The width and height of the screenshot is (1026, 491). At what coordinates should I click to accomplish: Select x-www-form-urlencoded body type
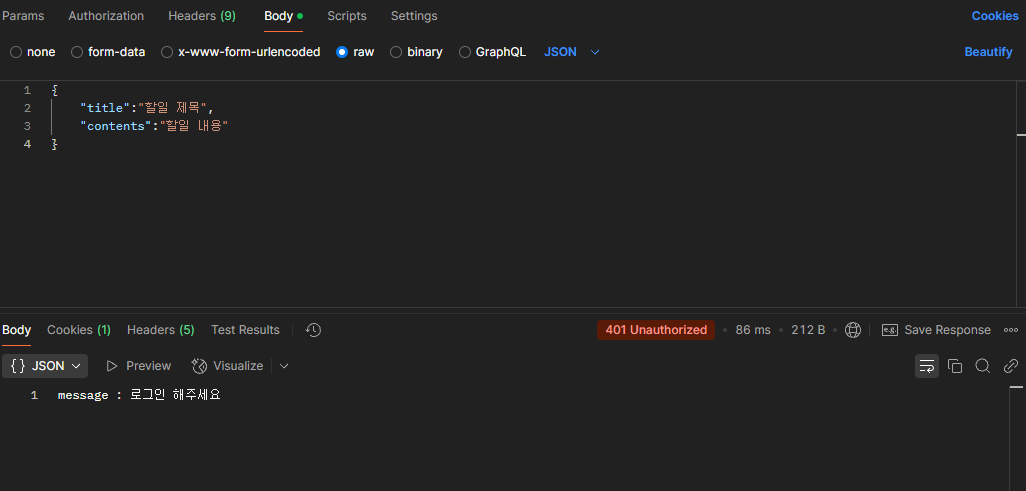[241, 52]
